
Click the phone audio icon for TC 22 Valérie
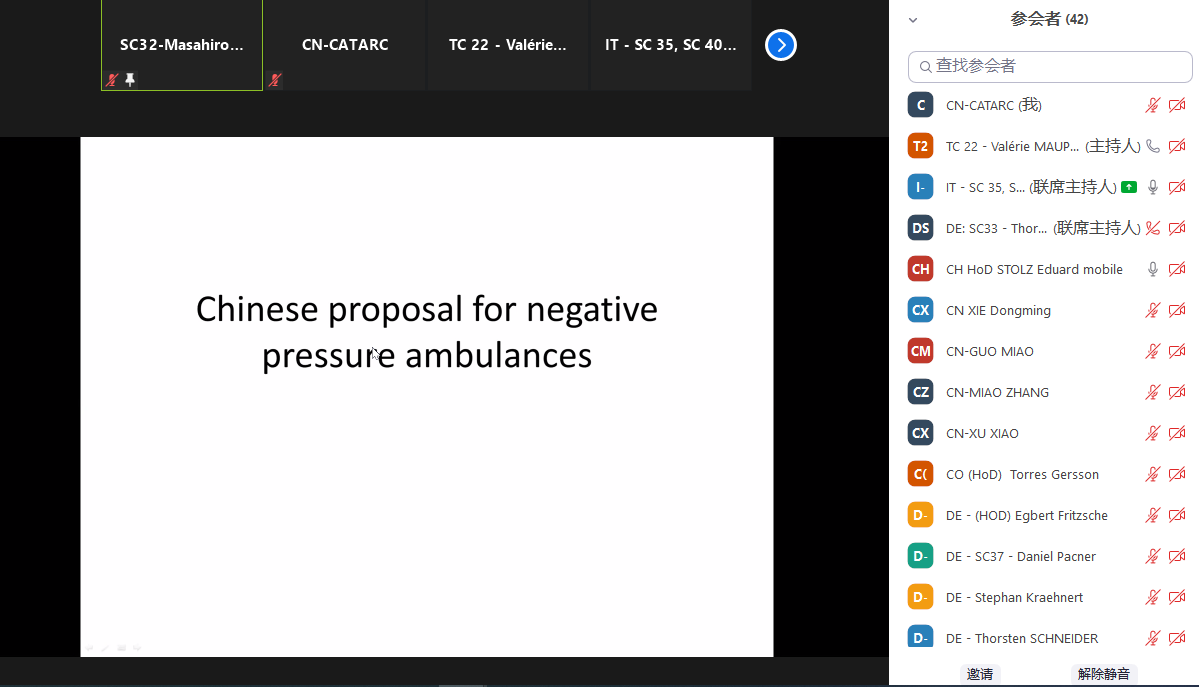click(1153, 146)
